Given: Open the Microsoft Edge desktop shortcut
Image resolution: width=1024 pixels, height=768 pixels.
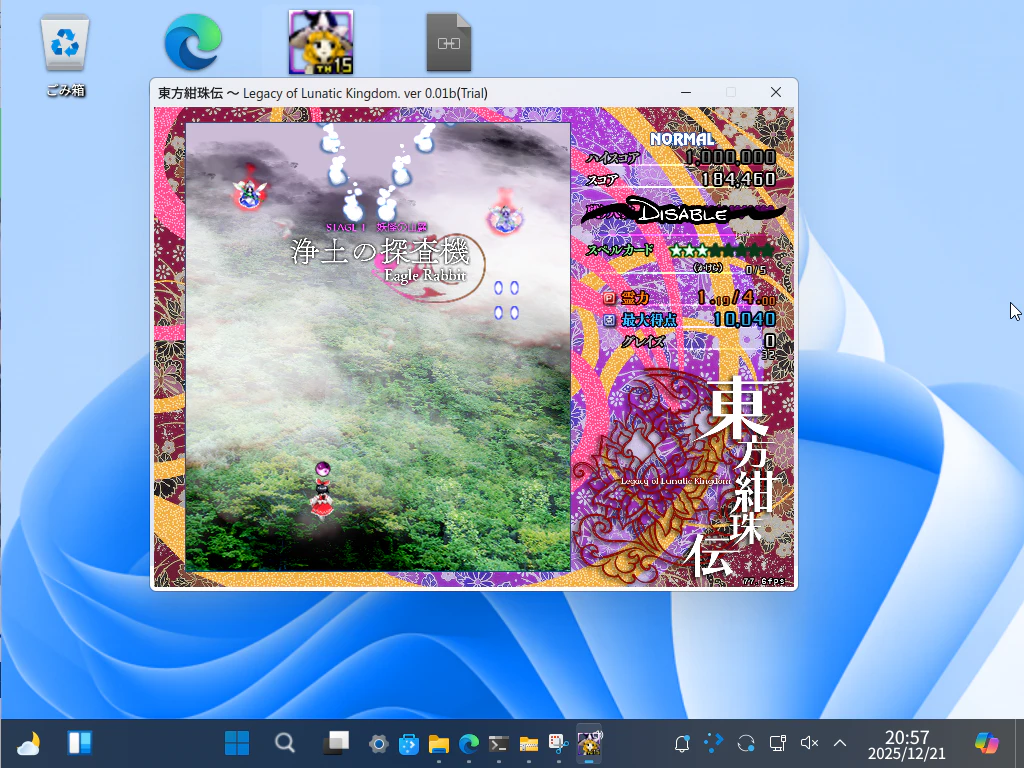Looking at the screenshot, I should [x=193, y=42].
